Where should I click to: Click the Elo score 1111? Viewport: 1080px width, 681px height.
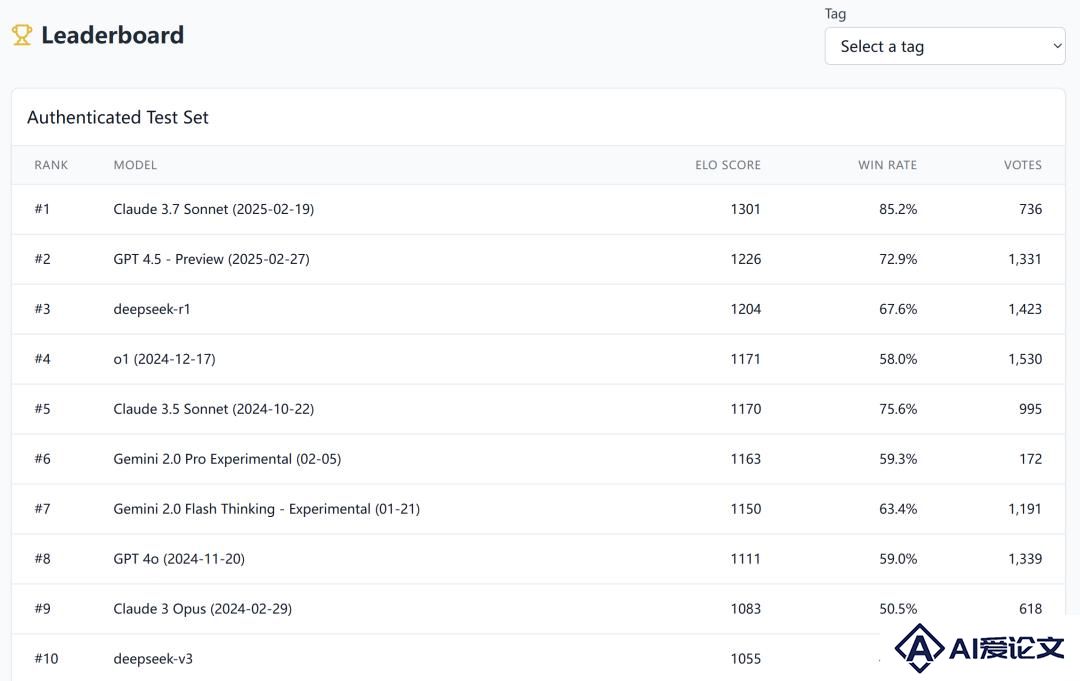tap(745, 559)
